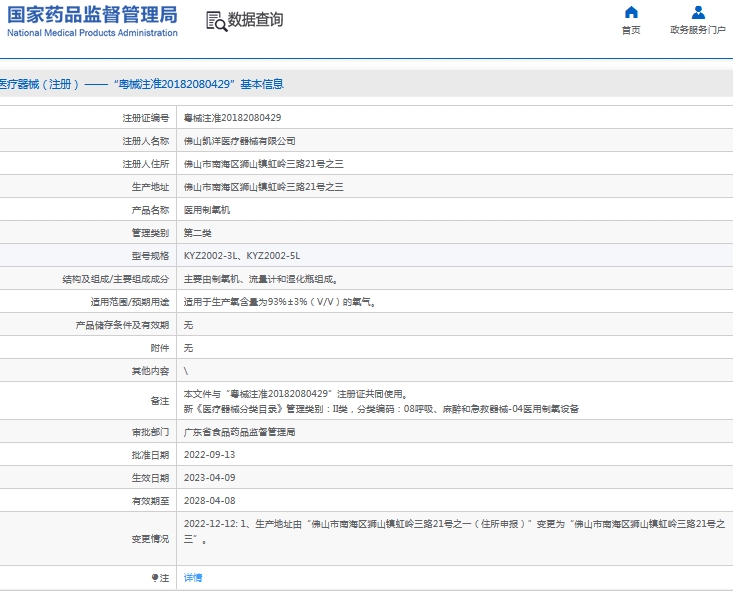The image size is (733, 597).
Task: Click the 批准日期 label
Action: tap(151, 455)
